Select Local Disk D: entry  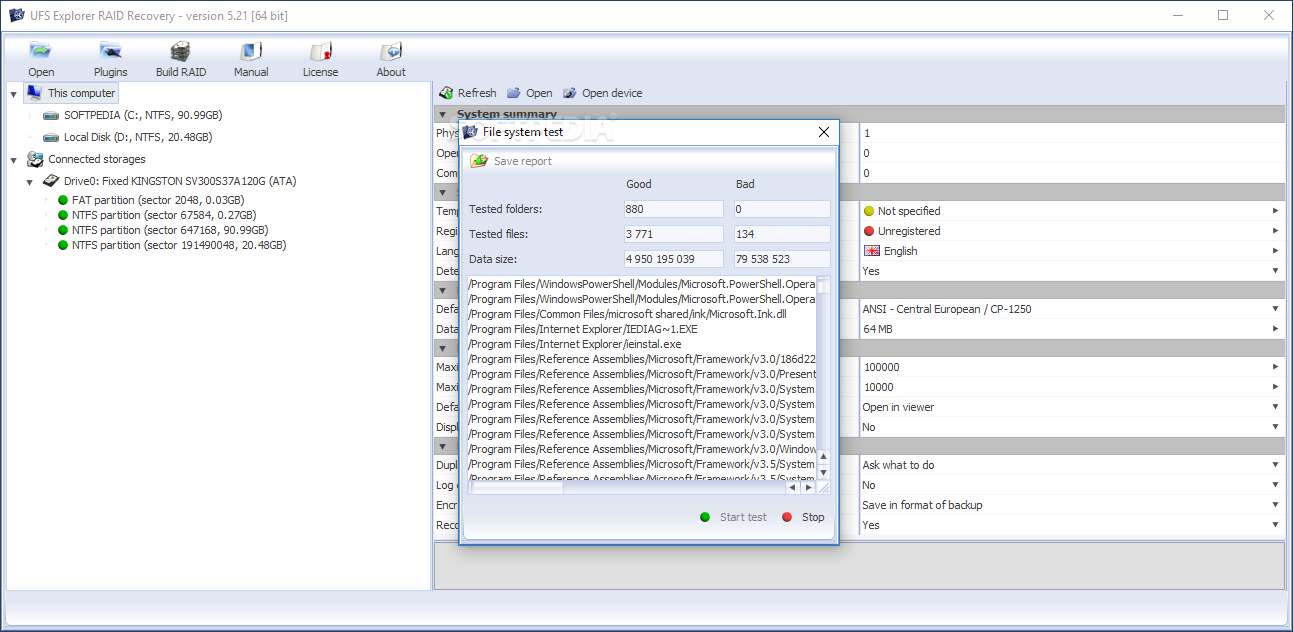pyautogui.click(x=127, y=137)
